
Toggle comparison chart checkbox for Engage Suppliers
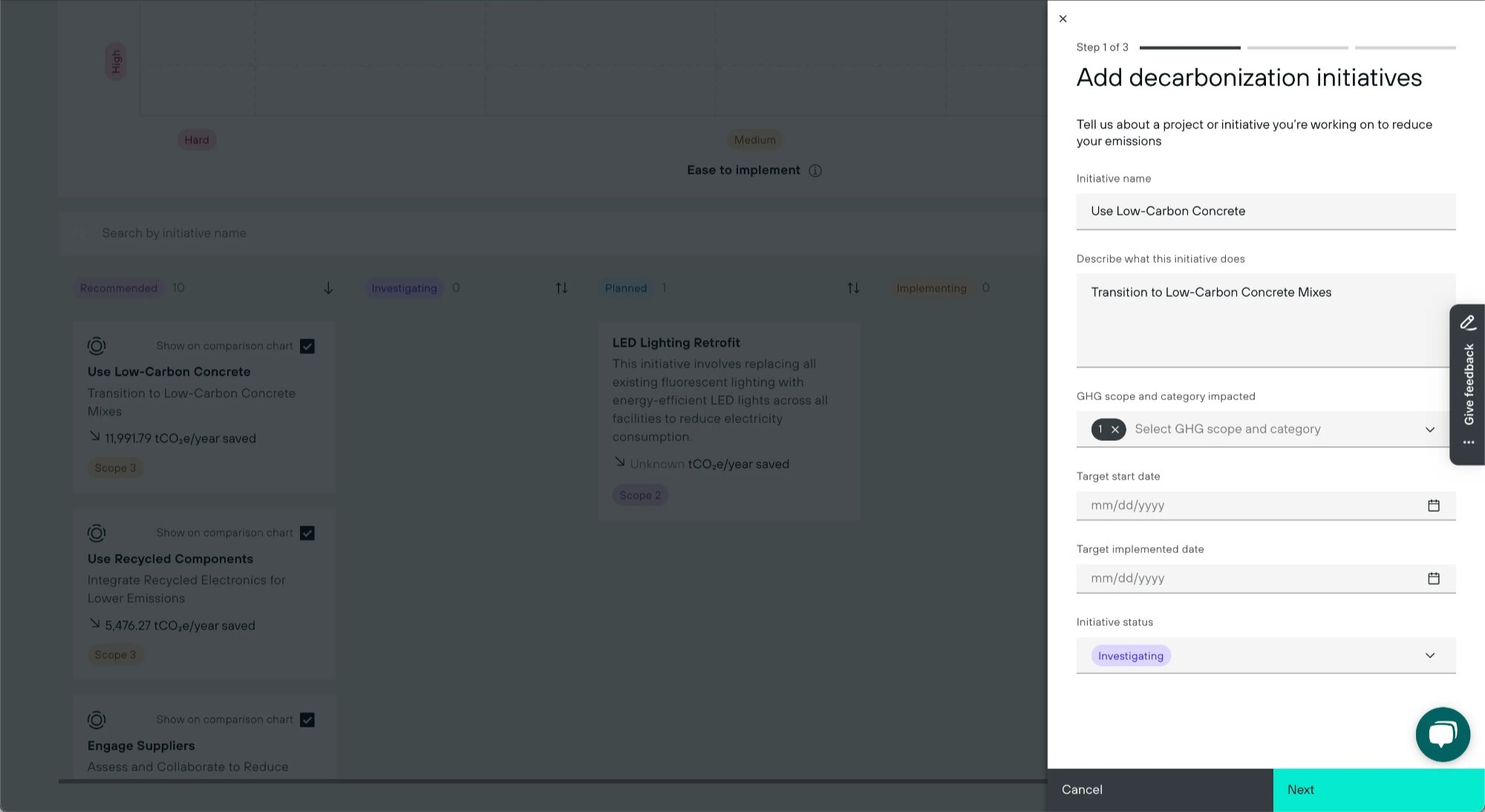pos(307,720)
